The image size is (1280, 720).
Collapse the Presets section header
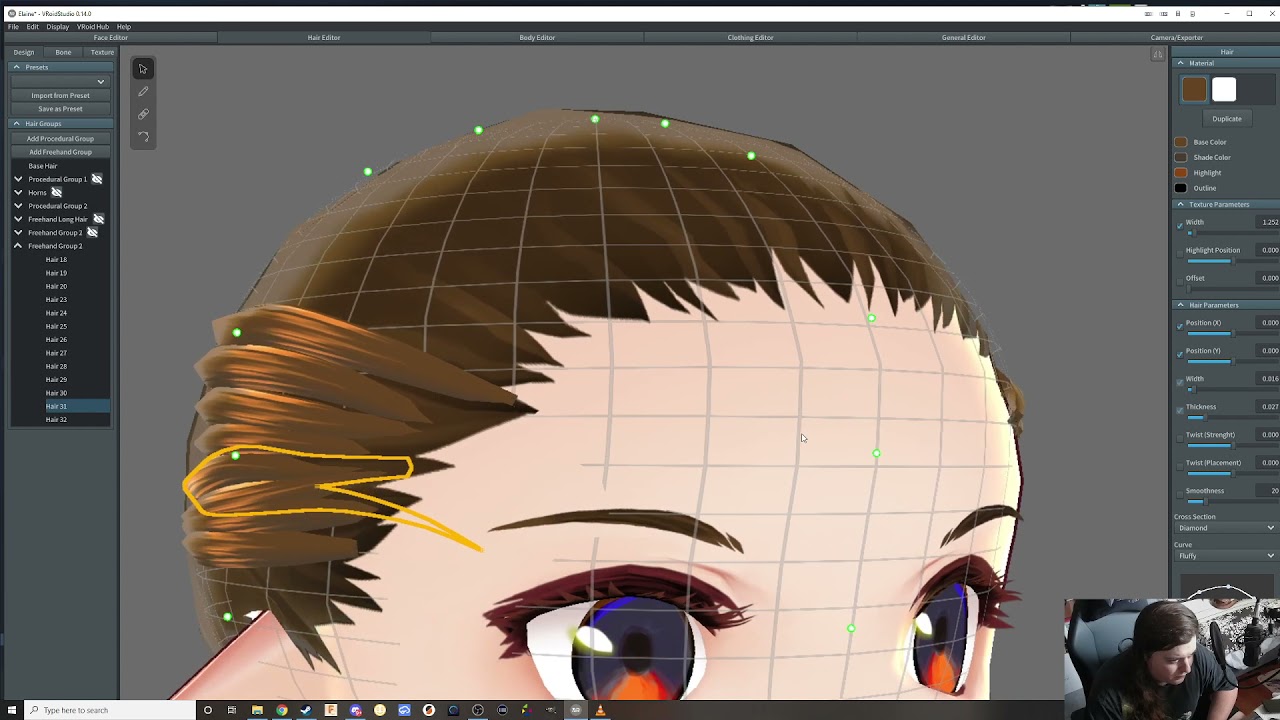(x=60, y=67)
